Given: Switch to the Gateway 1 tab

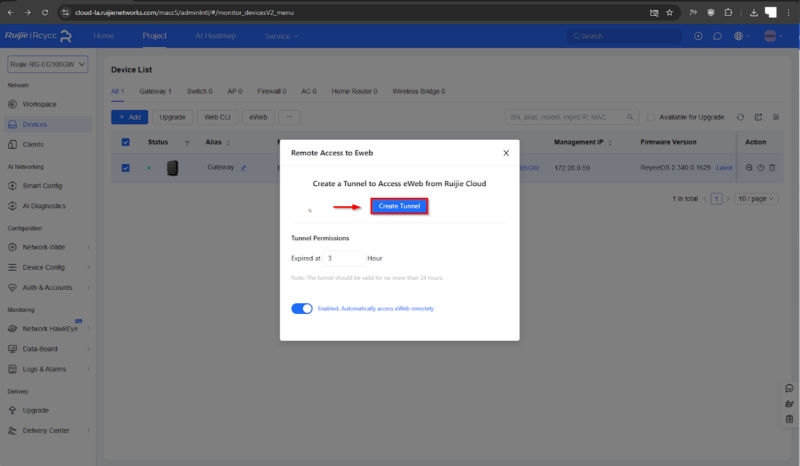Looking at the screenshot, I should pos(155,91).
